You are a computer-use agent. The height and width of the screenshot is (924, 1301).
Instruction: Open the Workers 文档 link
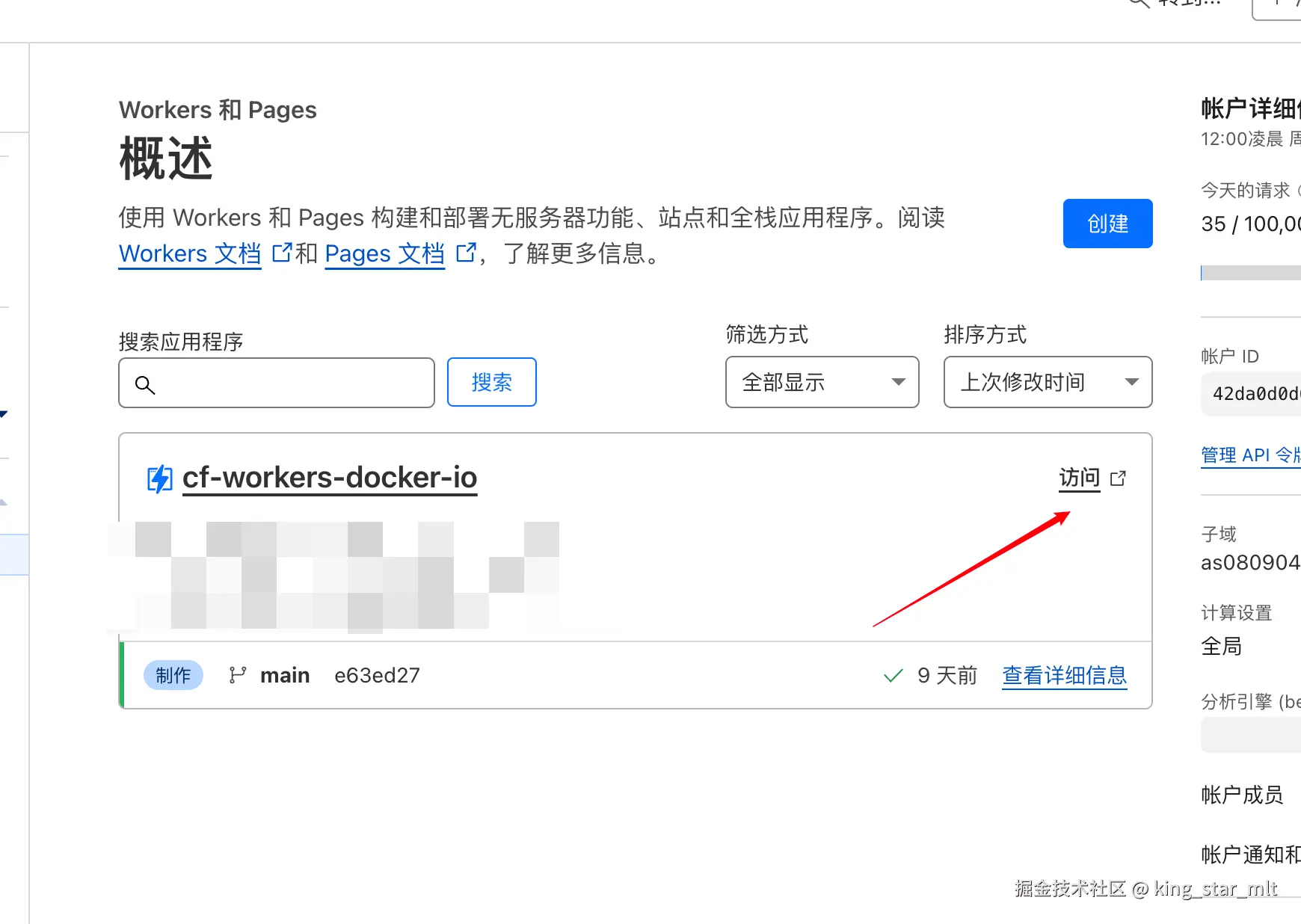pos(190,254)
